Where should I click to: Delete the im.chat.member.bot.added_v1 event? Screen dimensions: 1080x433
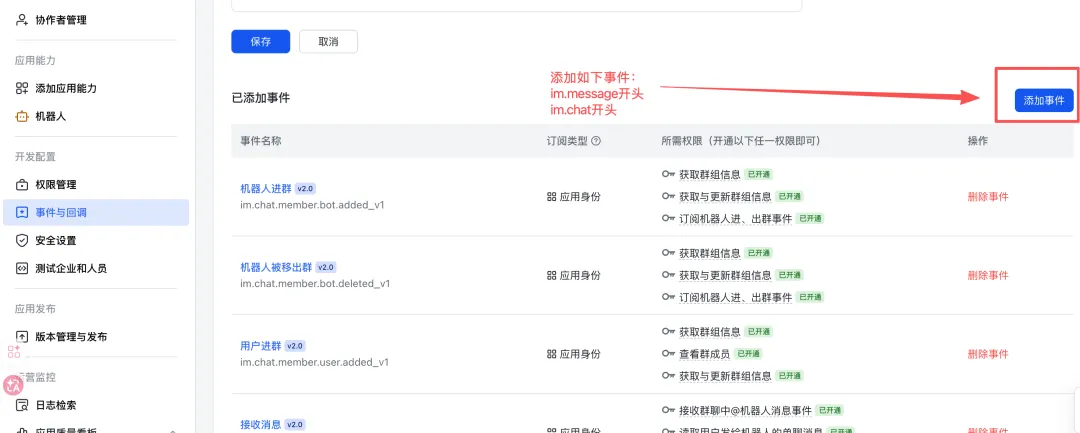click(x=988, y=197)
